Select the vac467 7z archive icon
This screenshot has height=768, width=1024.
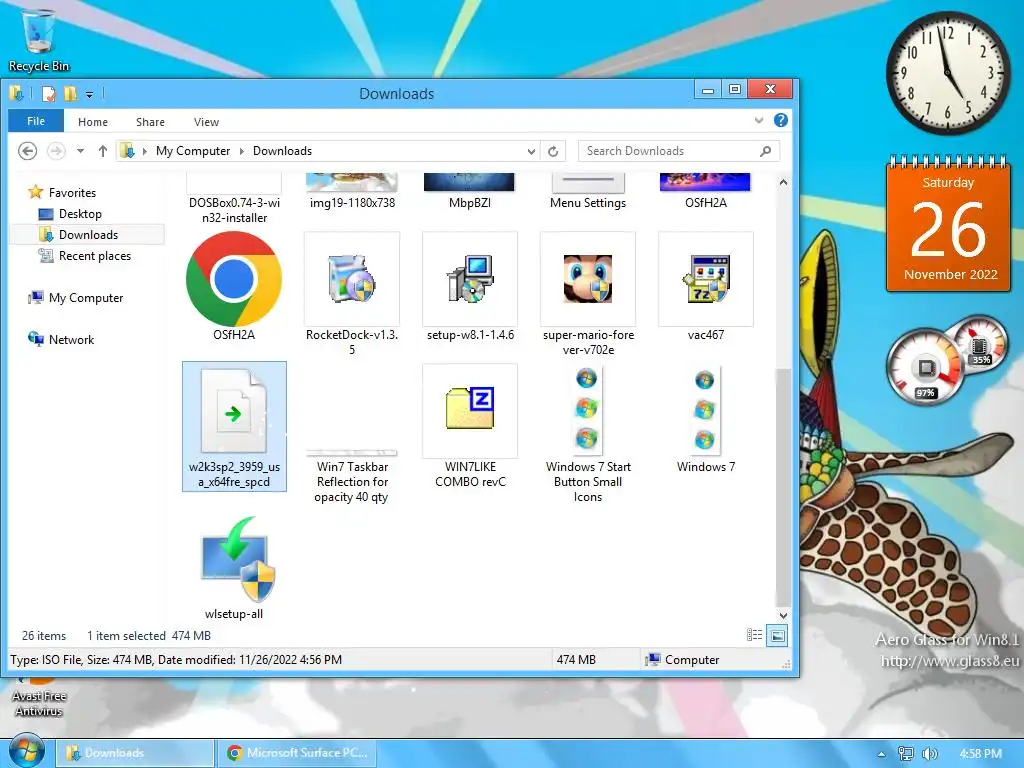706,280
